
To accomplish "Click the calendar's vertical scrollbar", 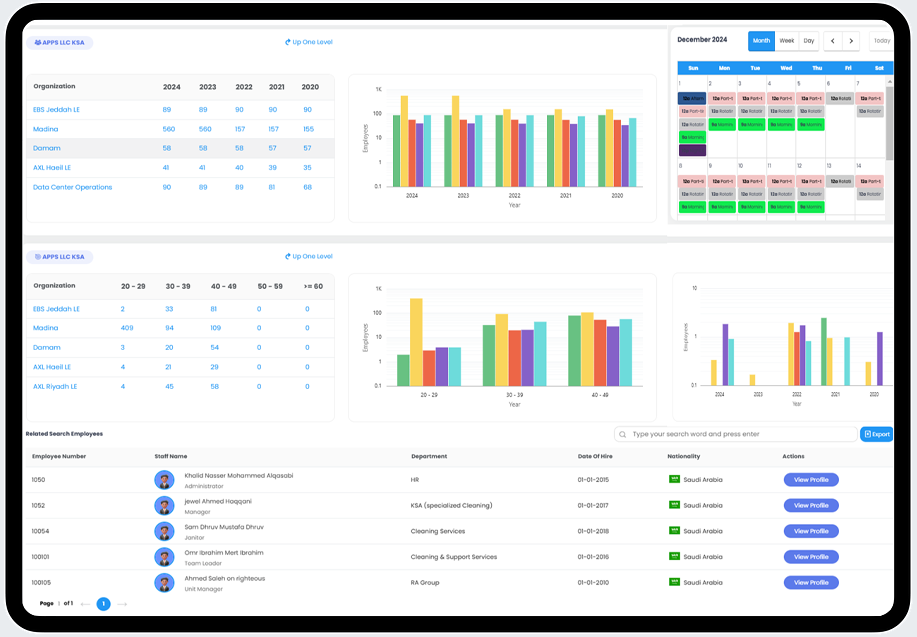I will pyautogui.click(x=890, y=120).
